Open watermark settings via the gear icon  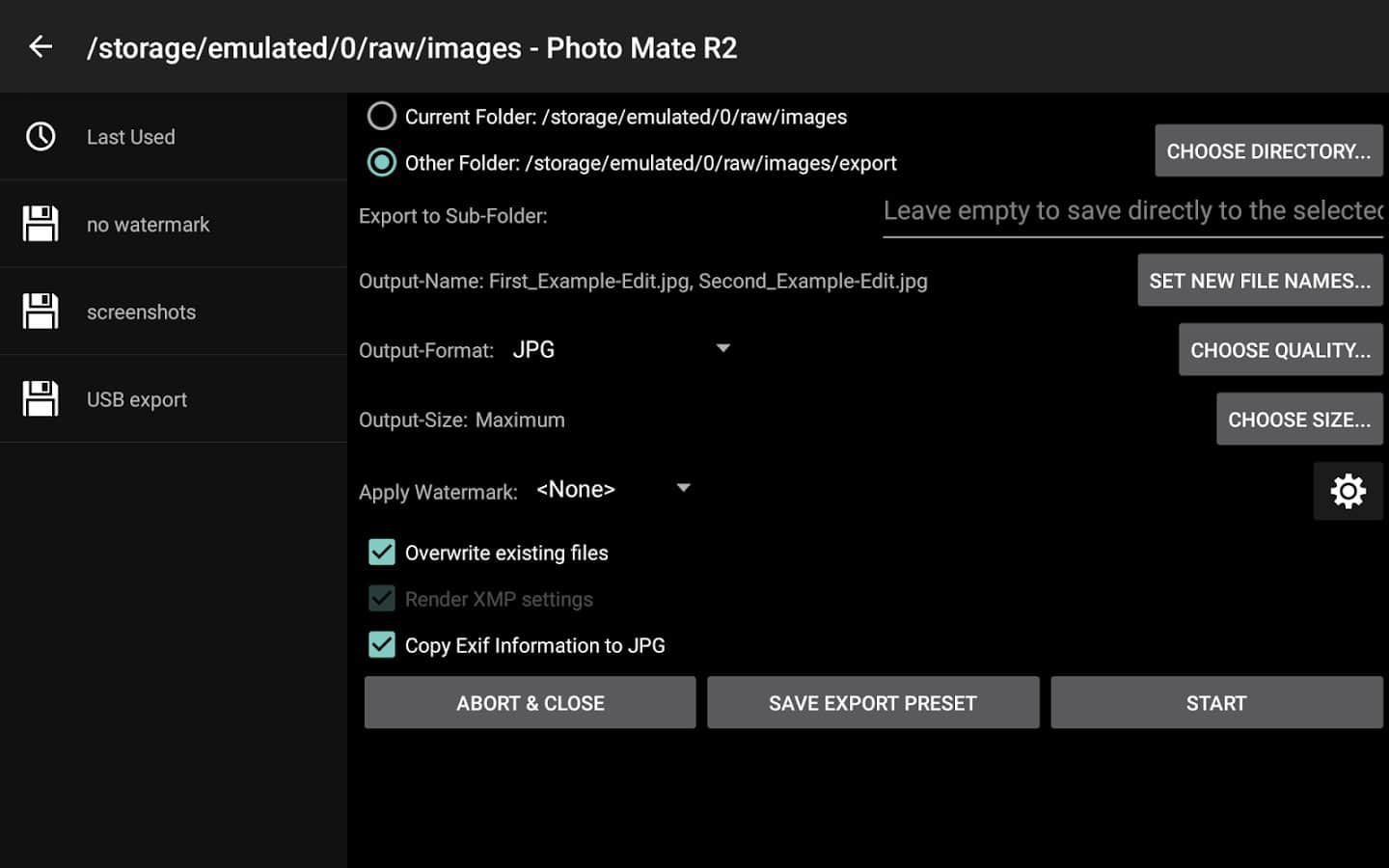1348,491
